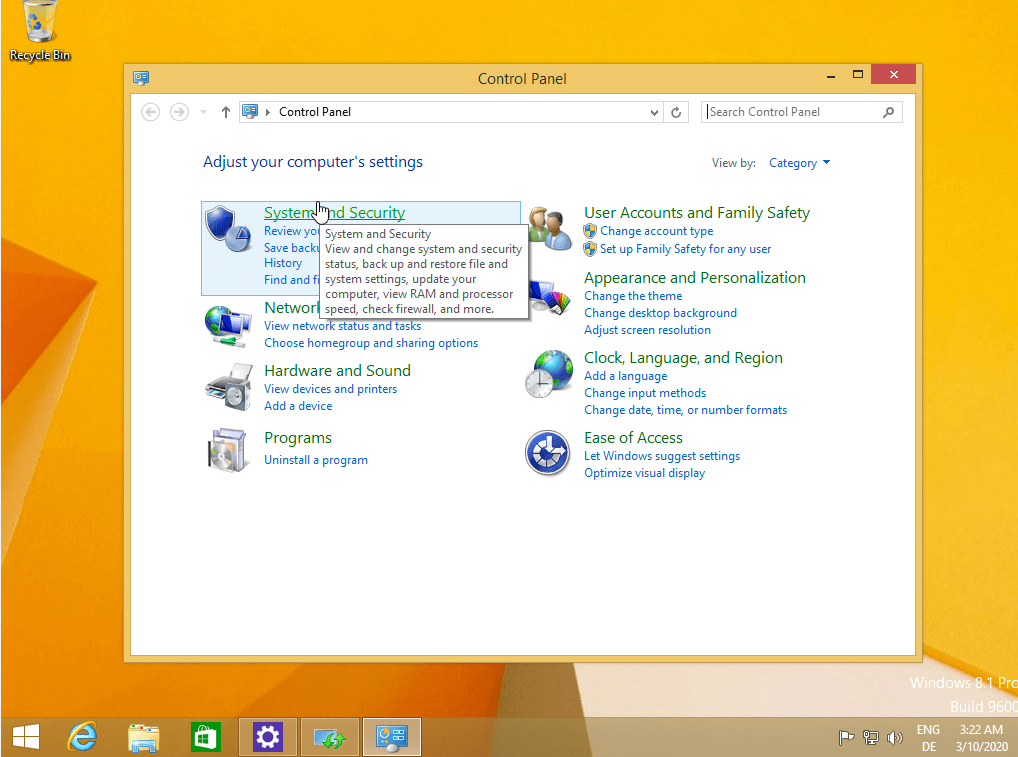The image size is (1018, 757).
Task: Click Change input methods link
Action: [x=645, y=393]
